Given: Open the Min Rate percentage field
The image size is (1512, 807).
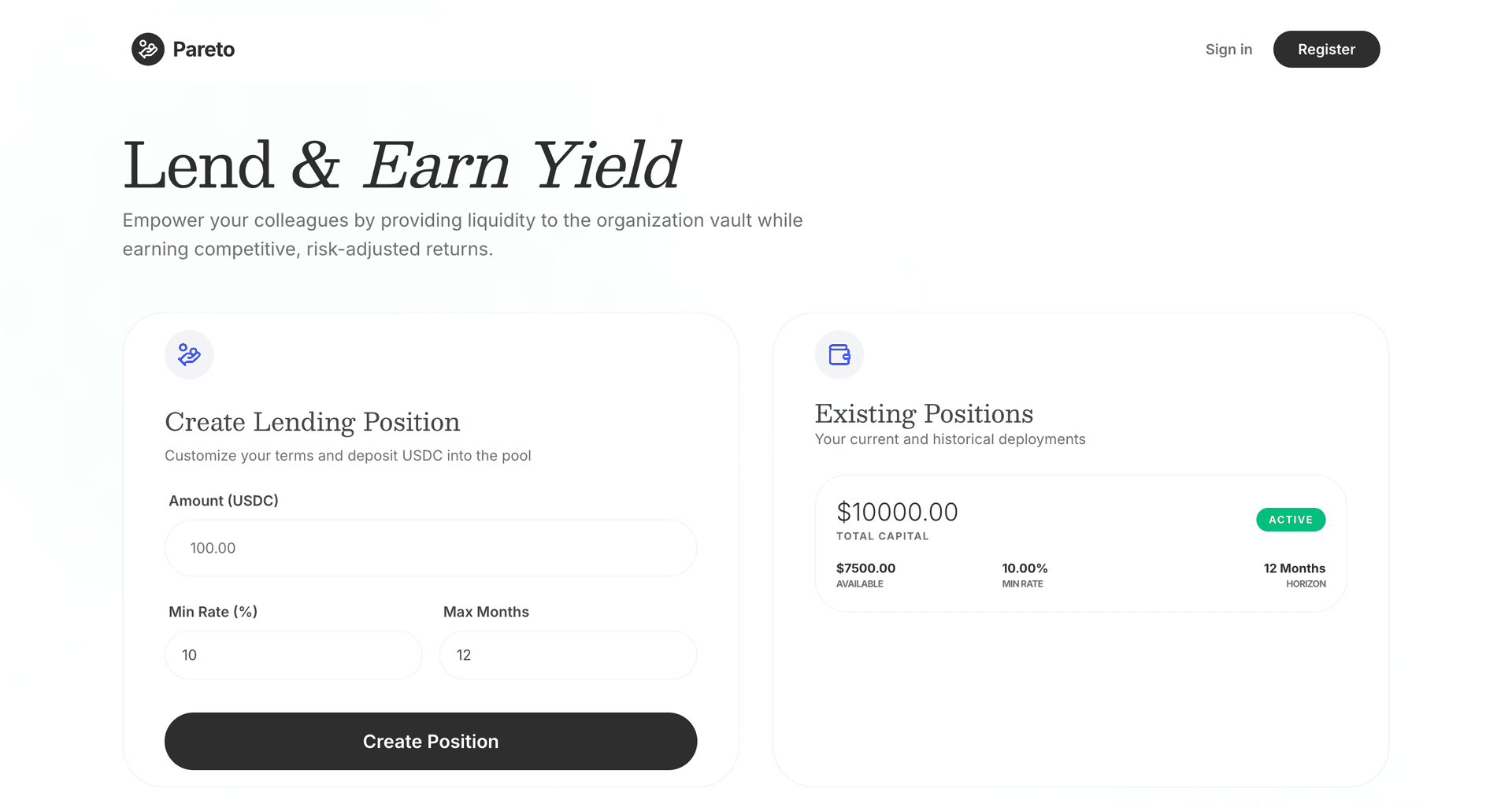Looking at the screenshot, I should [x=293, y=654].
